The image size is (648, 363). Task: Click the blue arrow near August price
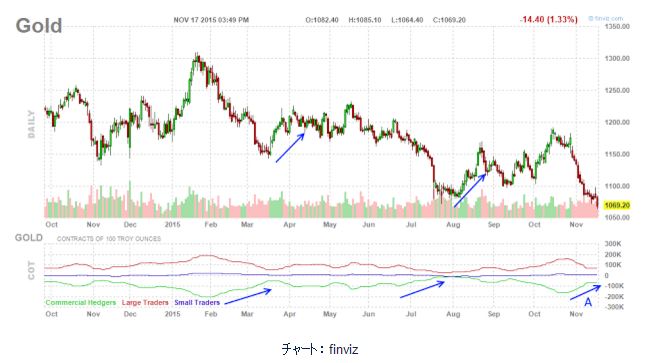(470, 191)
